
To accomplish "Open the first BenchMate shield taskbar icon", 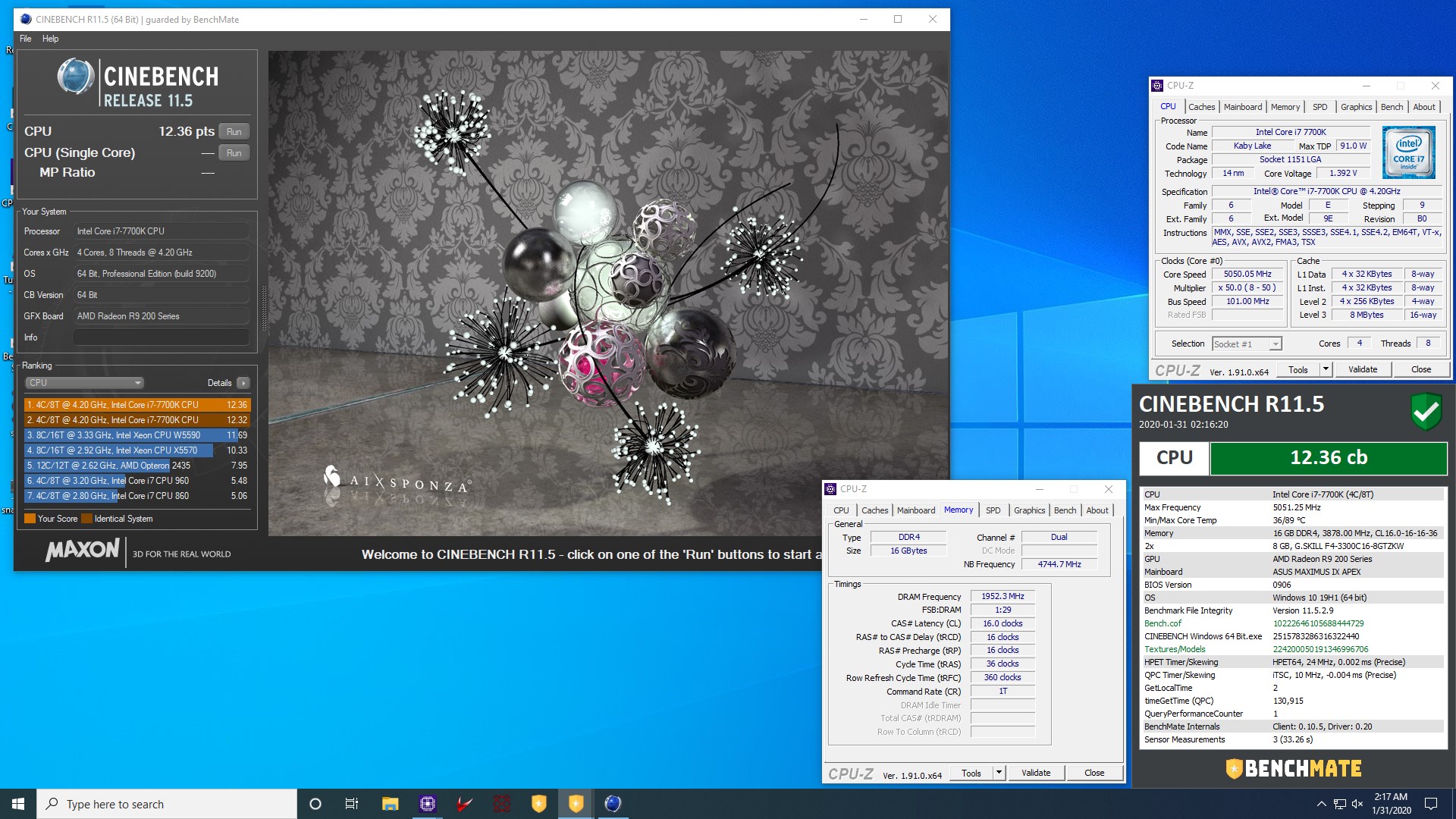I will [x=538, y=804].
